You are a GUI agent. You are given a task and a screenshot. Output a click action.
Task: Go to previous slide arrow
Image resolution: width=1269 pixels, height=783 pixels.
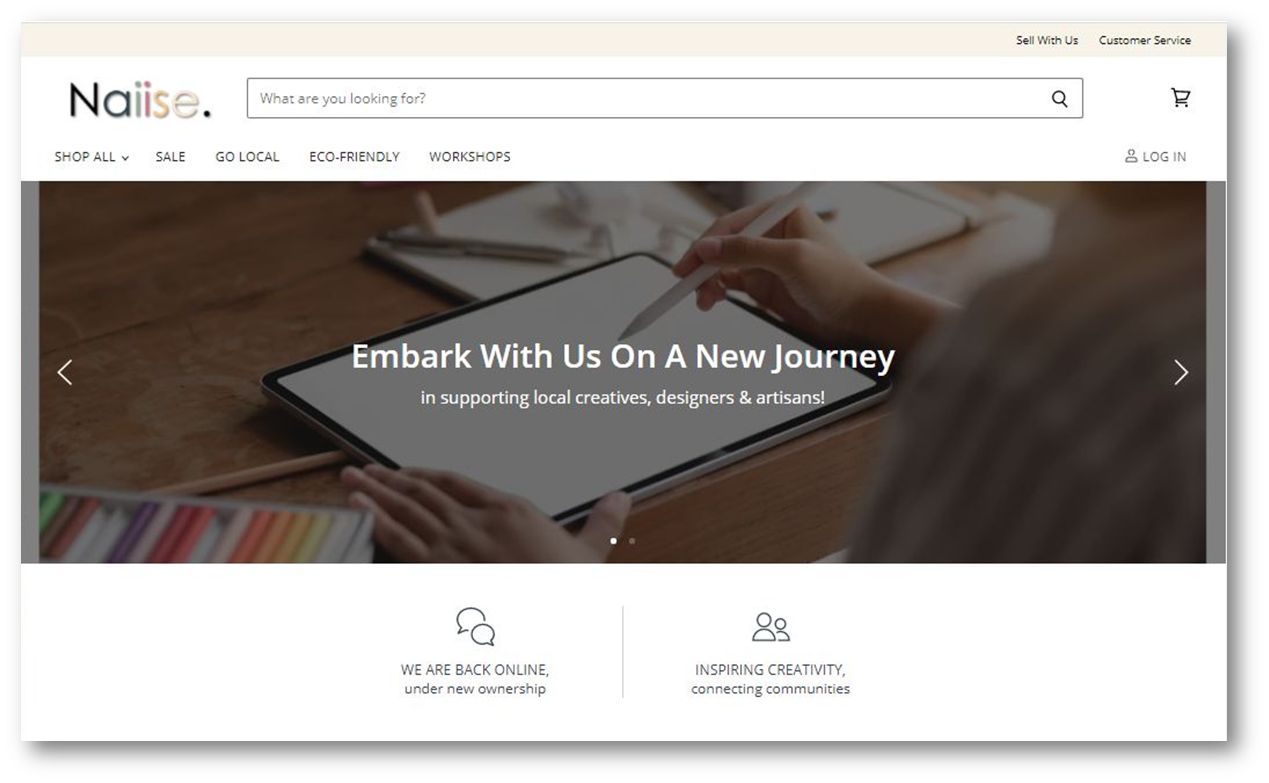(65, 372)
